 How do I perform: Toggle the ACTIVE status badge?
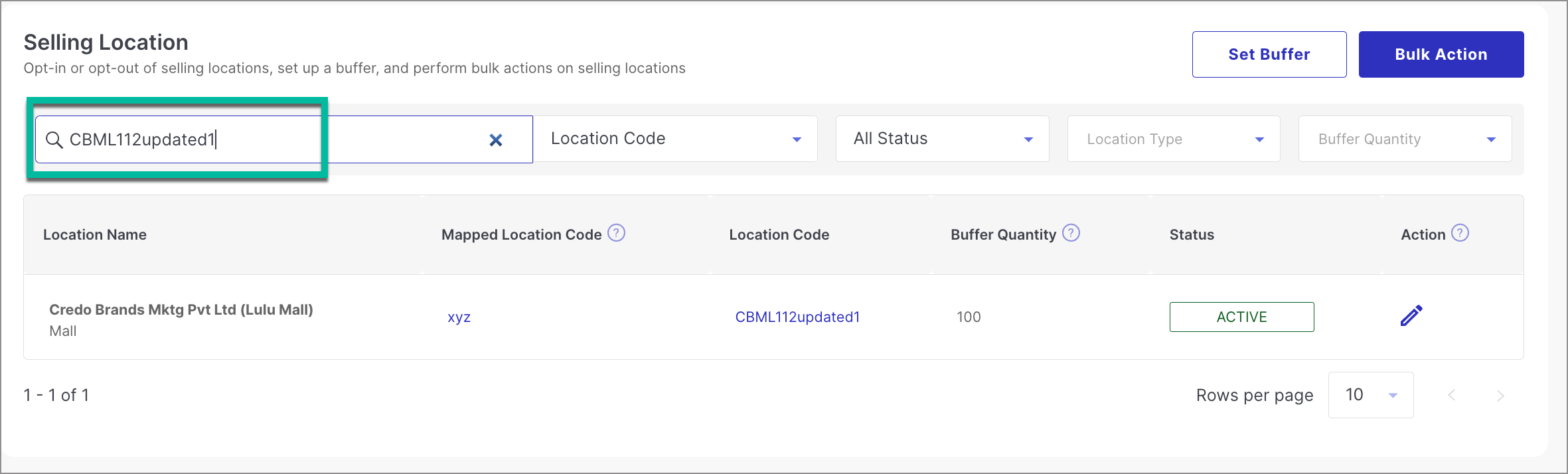[x=1242, y=317]
